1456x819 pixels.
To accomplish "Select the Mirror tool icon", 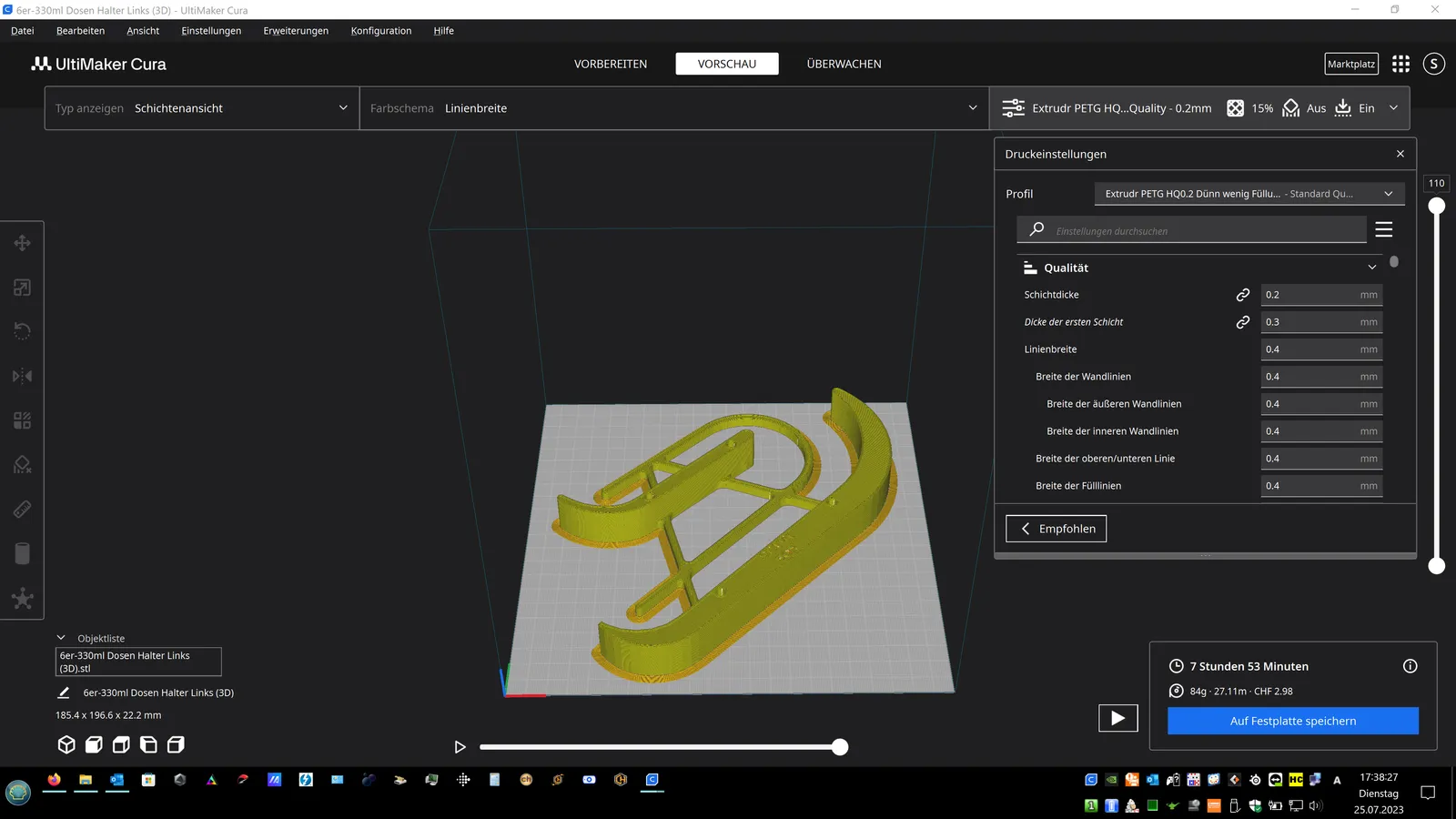I will [x=22, y=376].
